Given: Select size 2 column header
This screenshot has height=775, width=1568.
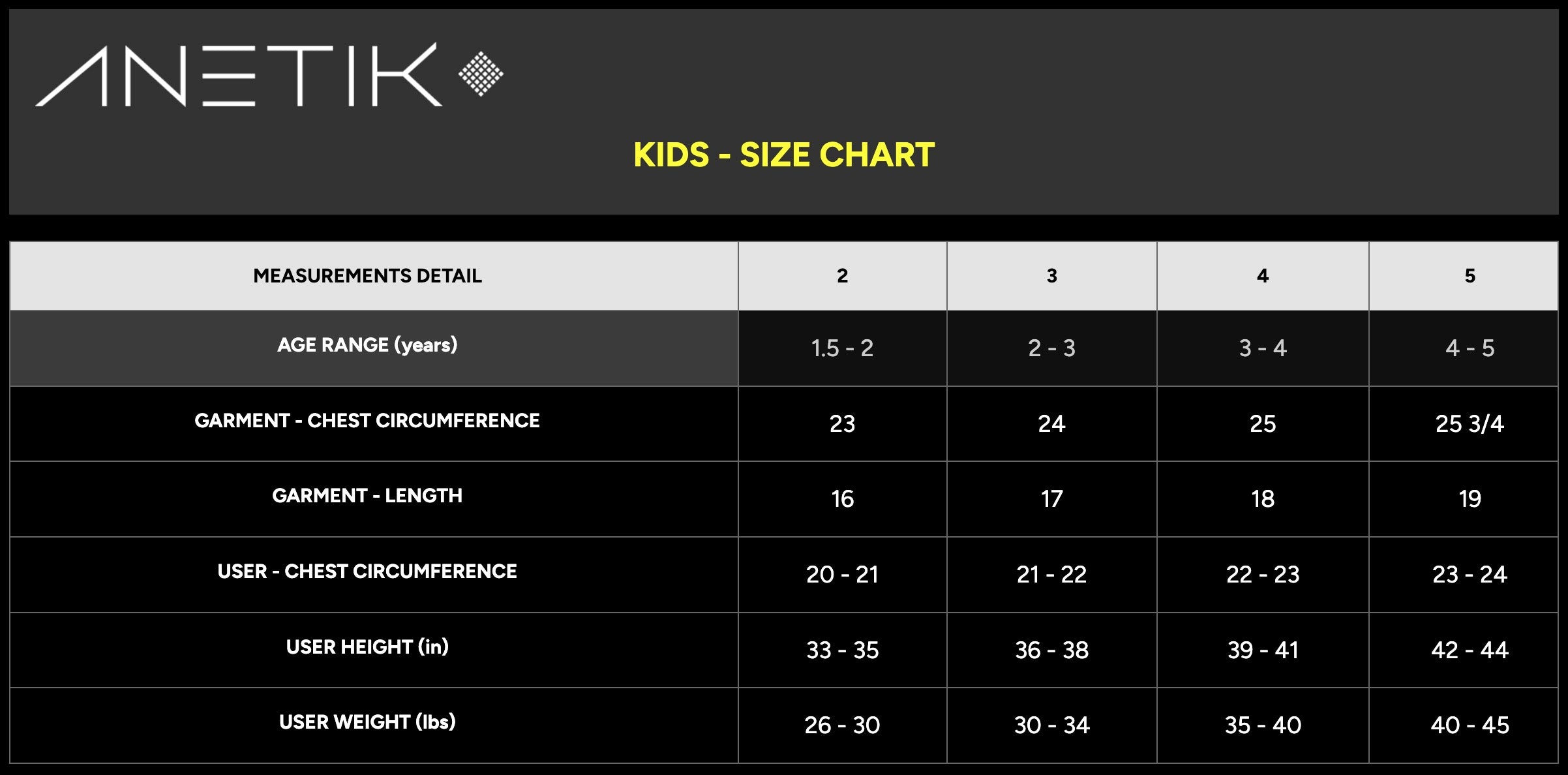Looking at the screenshot, I should 843,276.
